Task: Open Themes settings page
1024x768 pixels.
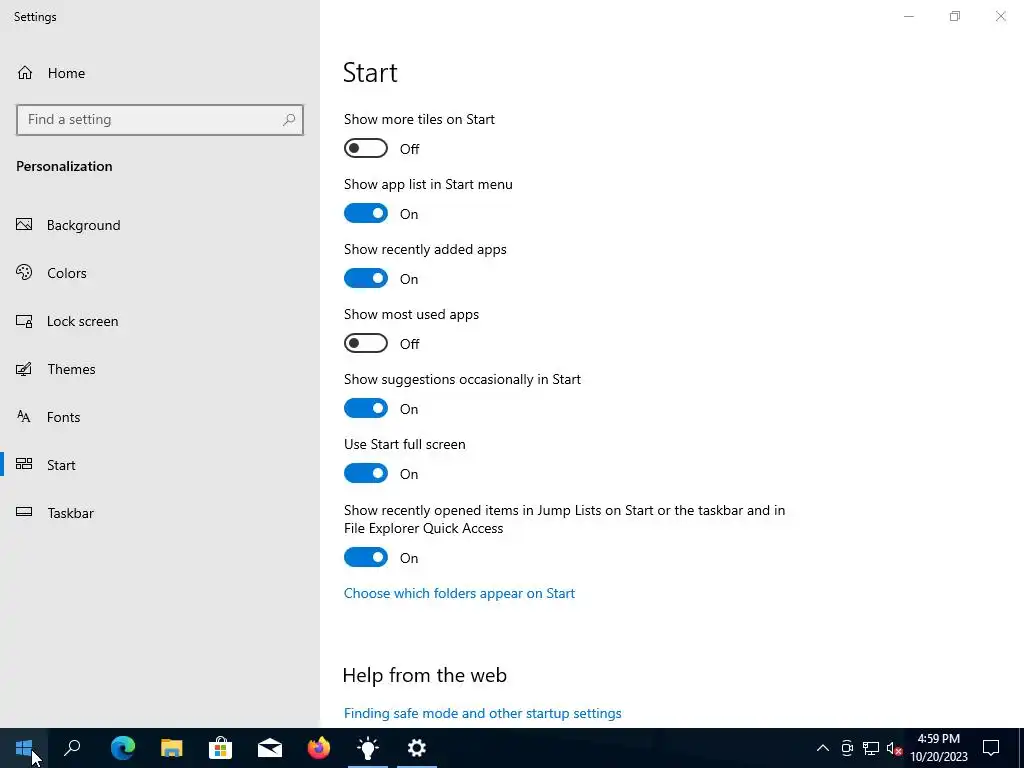Action: tap(56, 369)
